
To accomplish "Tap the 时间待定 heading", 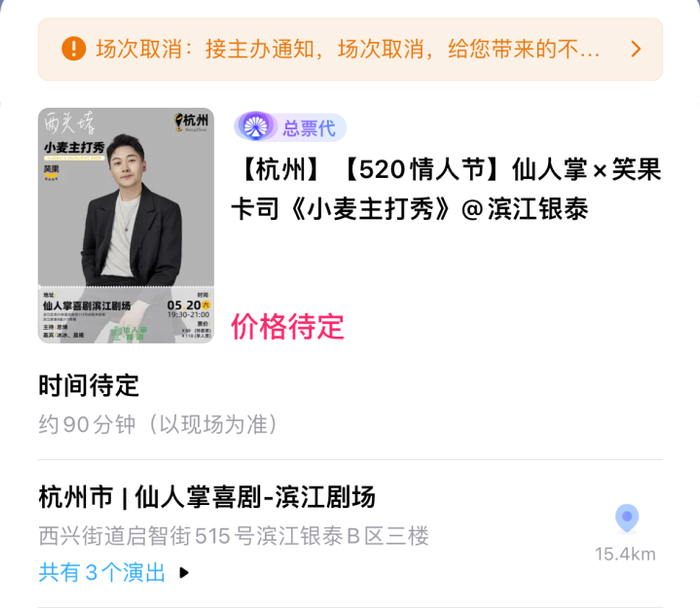I will pos(89,385).
